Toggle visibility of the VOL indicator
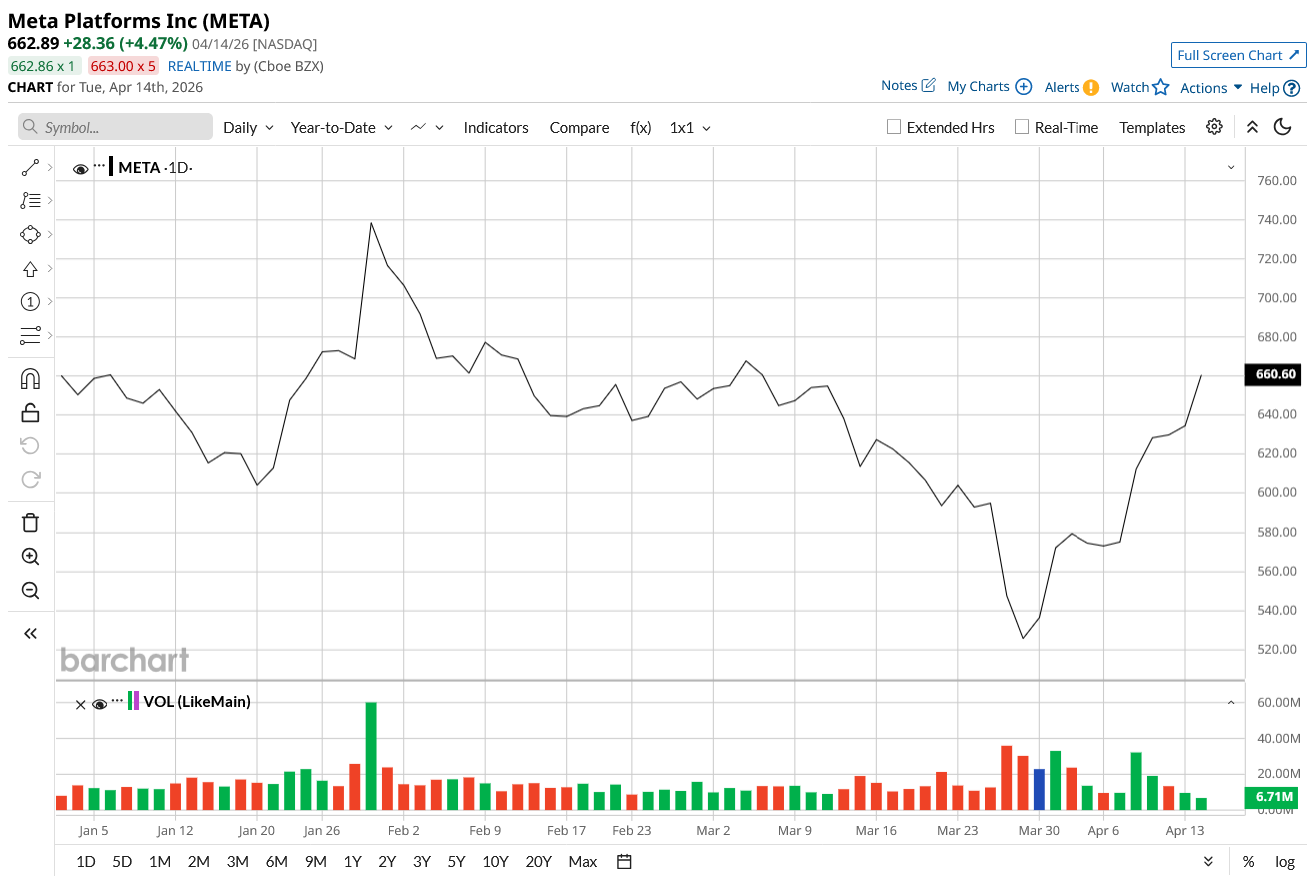Image resolution: width=1308 pixels, height=876 pixels. (99, 704)
